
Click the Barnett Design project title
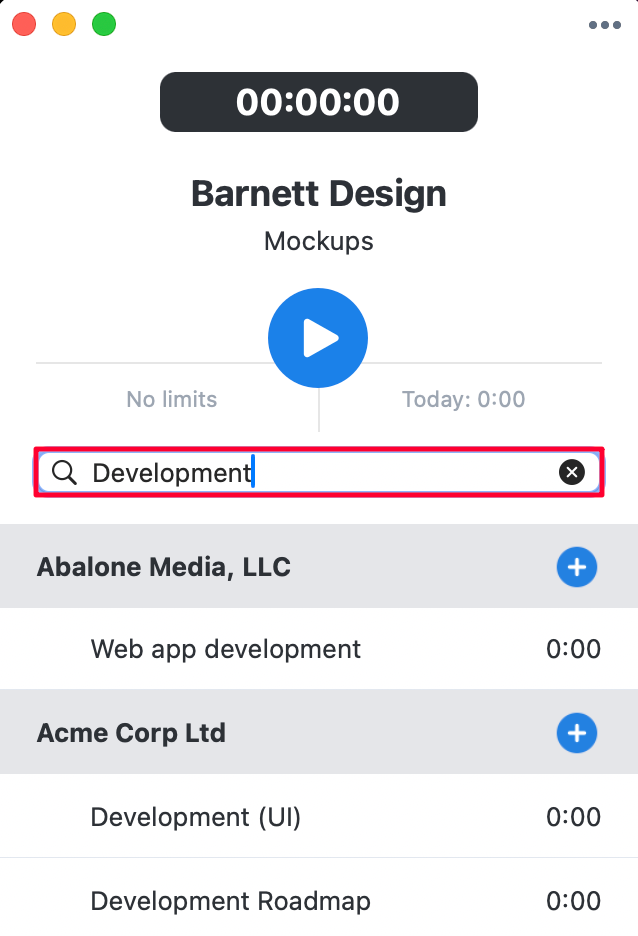[x=319, y=194]
